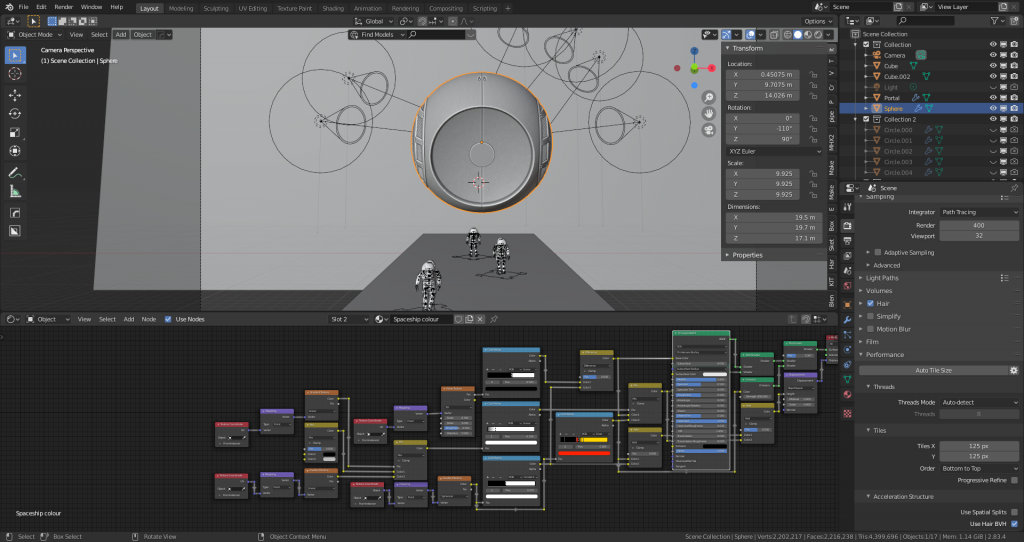Click the red color swatch in the node editor
This screenshot has height=542, width=1024.
coord(583,452)
